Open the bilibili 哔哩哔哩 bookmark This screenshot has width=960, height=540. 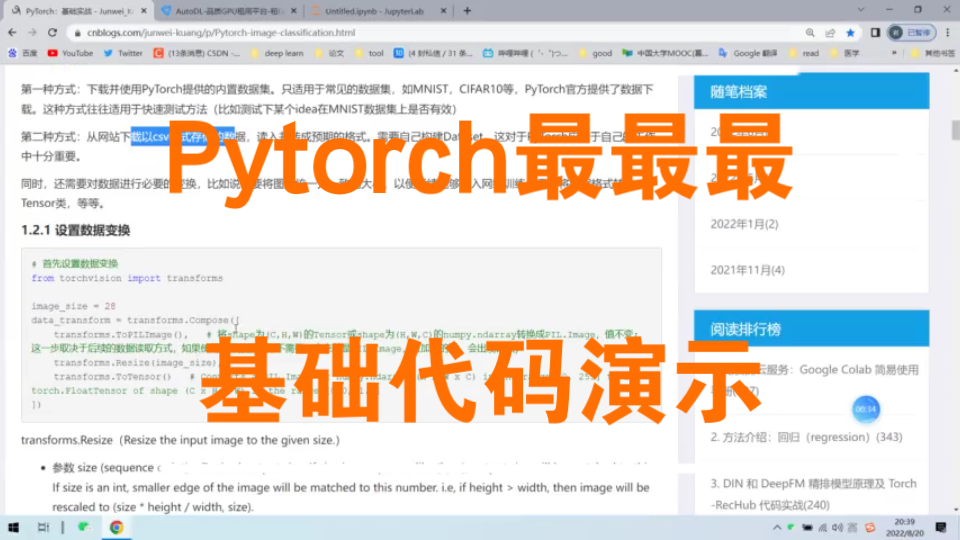(x=525, y=53)
